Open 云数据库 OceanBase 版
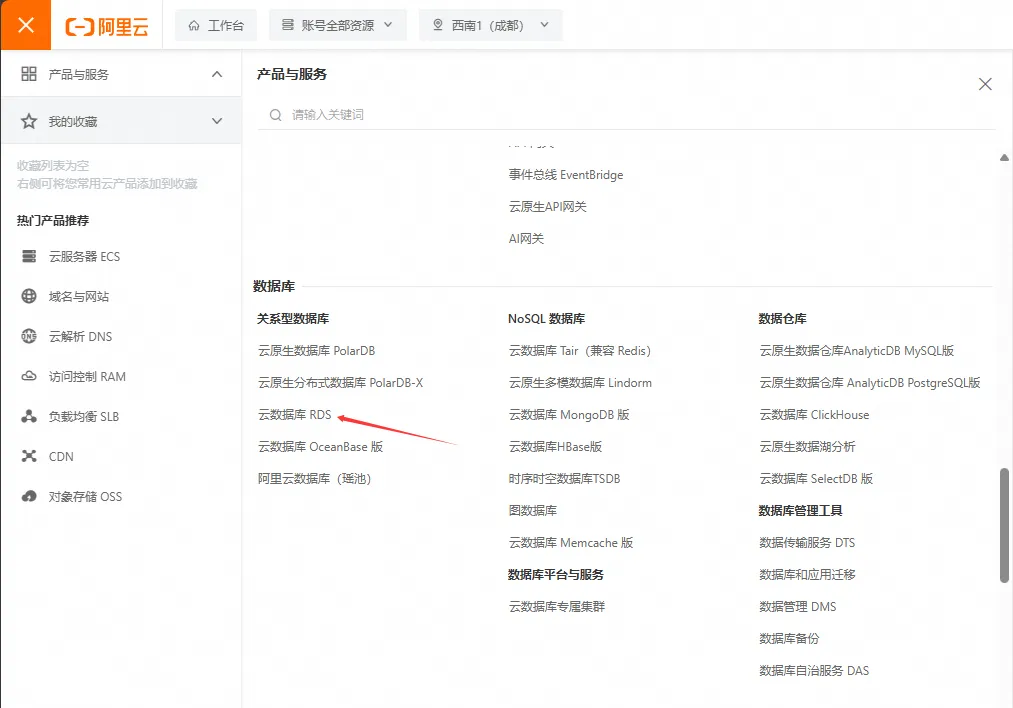The height and width of the screenshot is (708, 1013). pyautogui.click(x=320, y=446)
